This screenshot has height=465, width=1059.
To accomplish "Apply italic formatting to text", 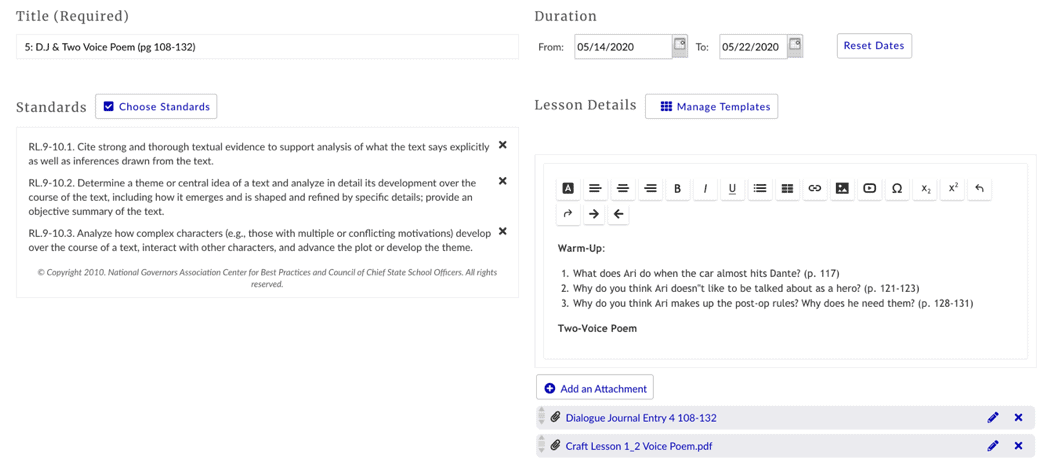I will click(x=705, y=188).
